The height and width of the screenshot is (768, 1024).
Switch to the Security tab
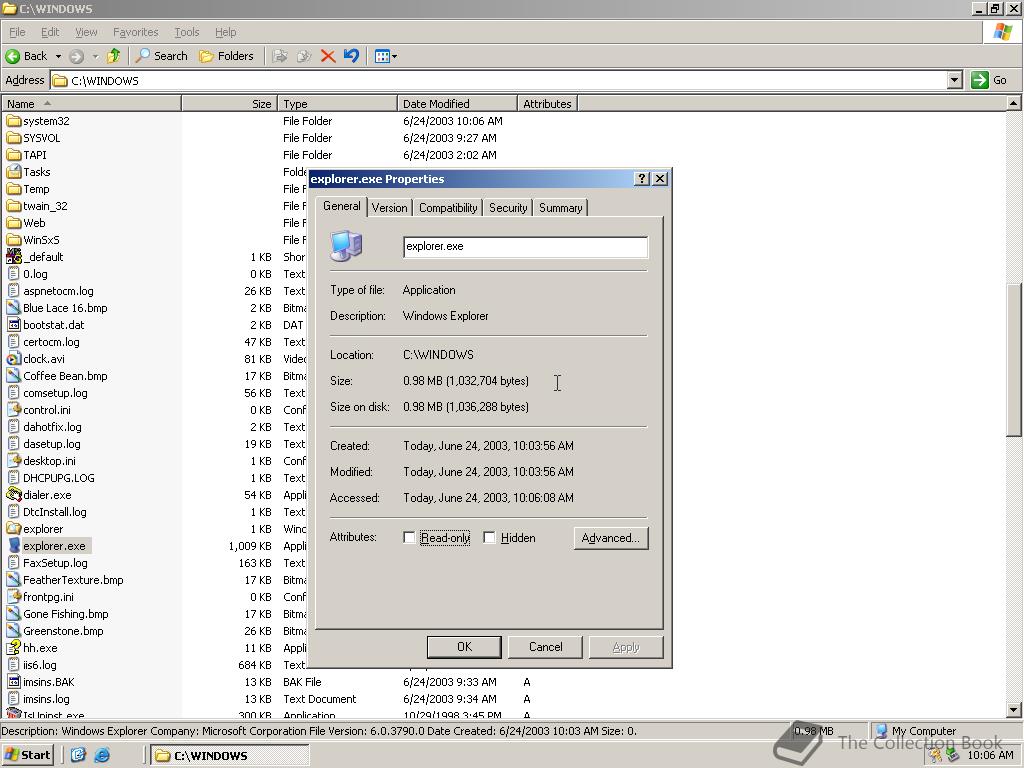click(x=508, y=208)
